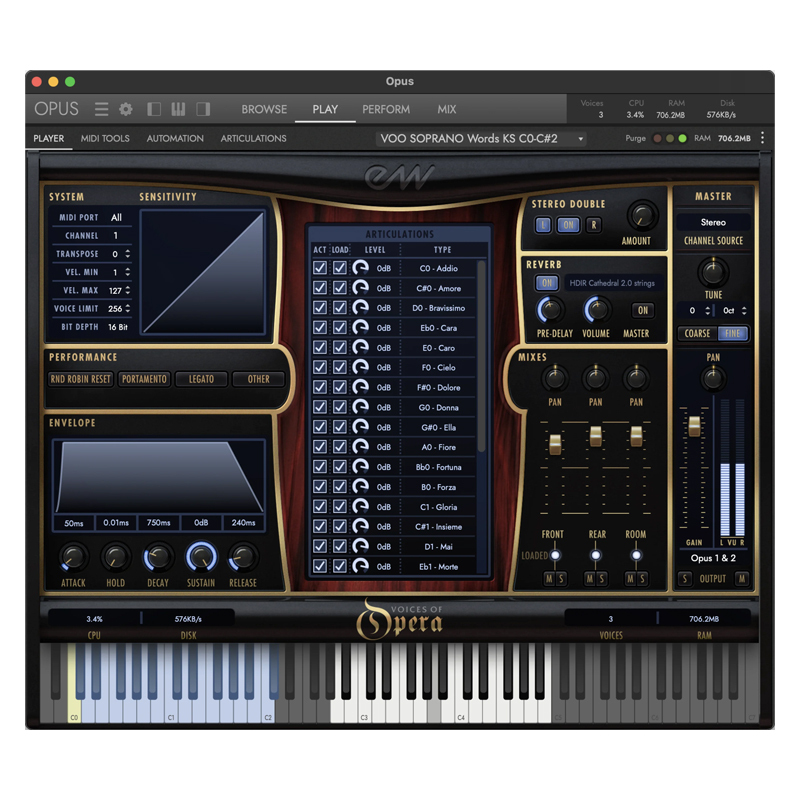Click the Reverb Volume knob
800x800 pixels.
pyautogui.click(x=596, y=310)
